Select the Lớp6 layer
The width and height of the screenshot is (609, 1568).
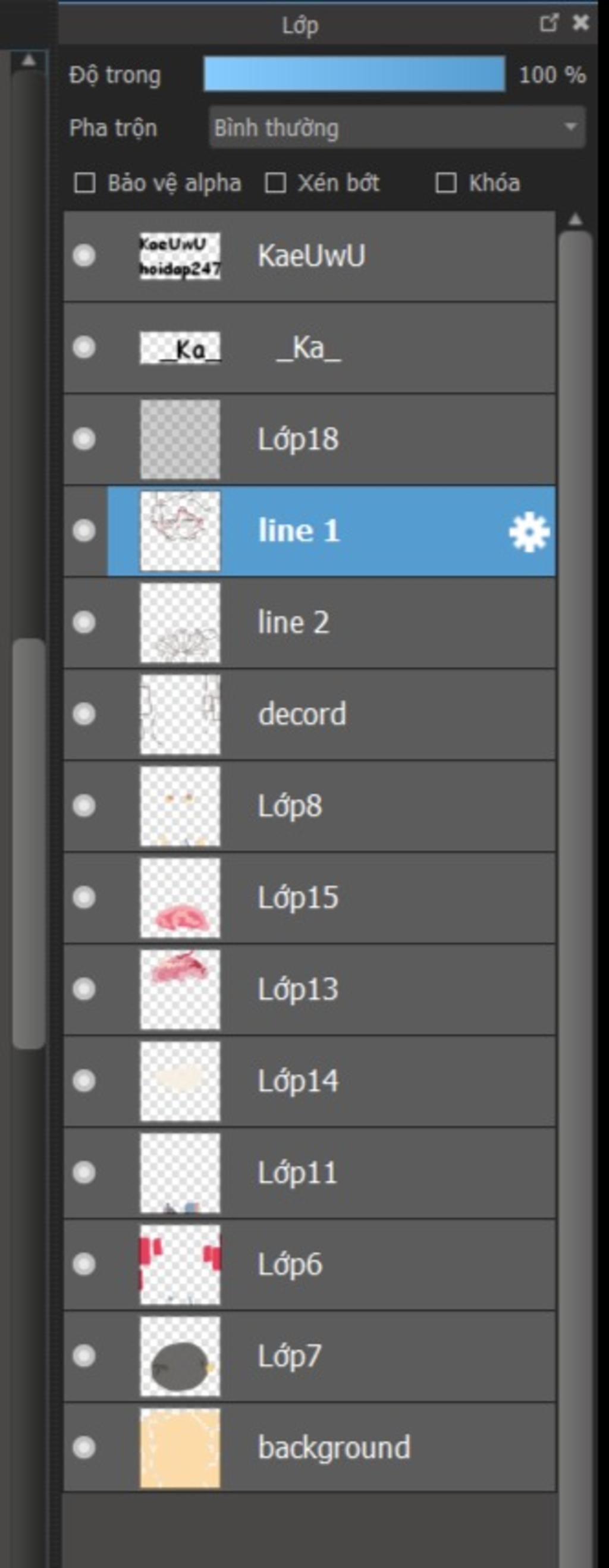point(290,1265)
